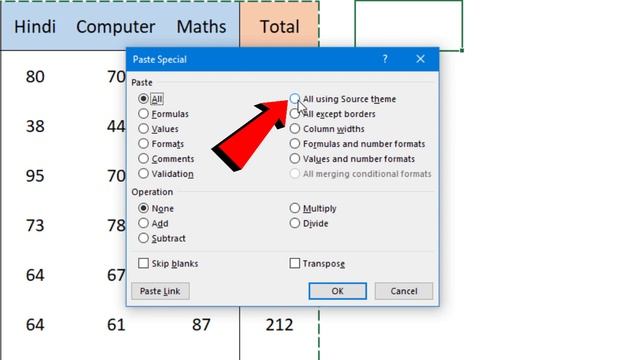Click the Maths column header cell
Image resolution: width=640 pixels, height=360 pixels.
point(201,27)
